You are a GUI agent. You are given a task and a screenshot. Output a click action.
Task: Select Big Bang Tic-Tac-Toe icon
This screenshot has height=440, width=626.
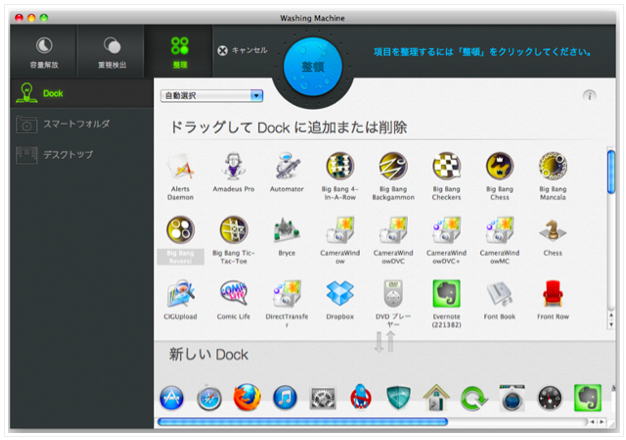tap(234, 230)
